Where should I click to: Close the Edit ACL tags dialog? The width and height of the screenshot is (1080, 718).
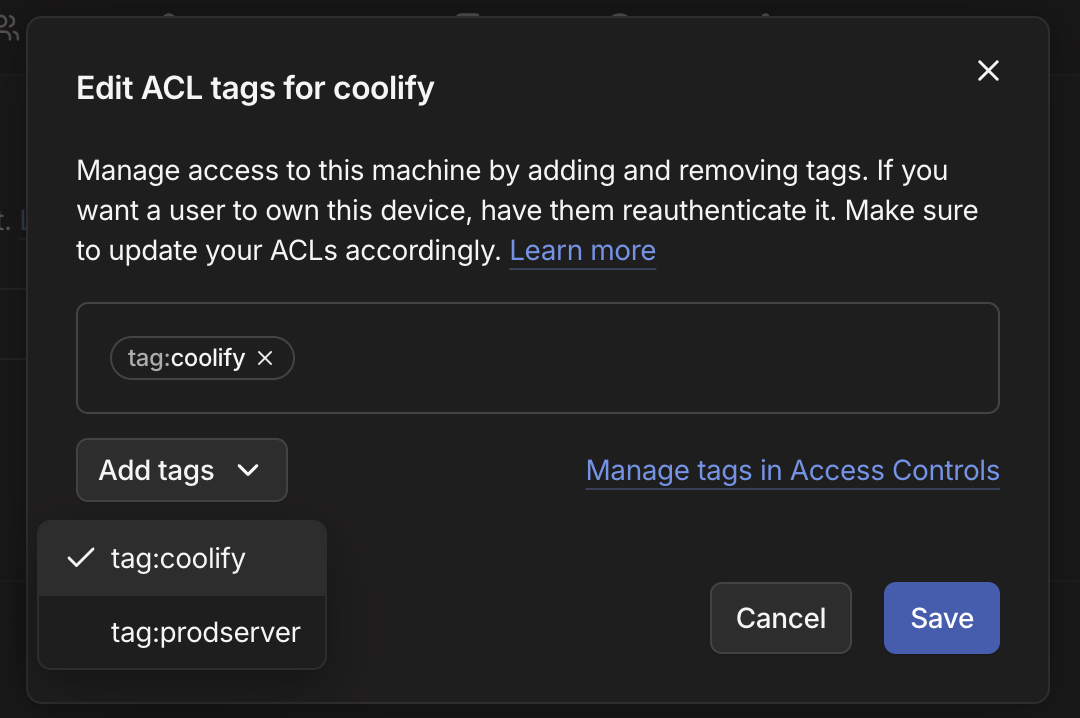pyautogui.click(x=988, y=71)
